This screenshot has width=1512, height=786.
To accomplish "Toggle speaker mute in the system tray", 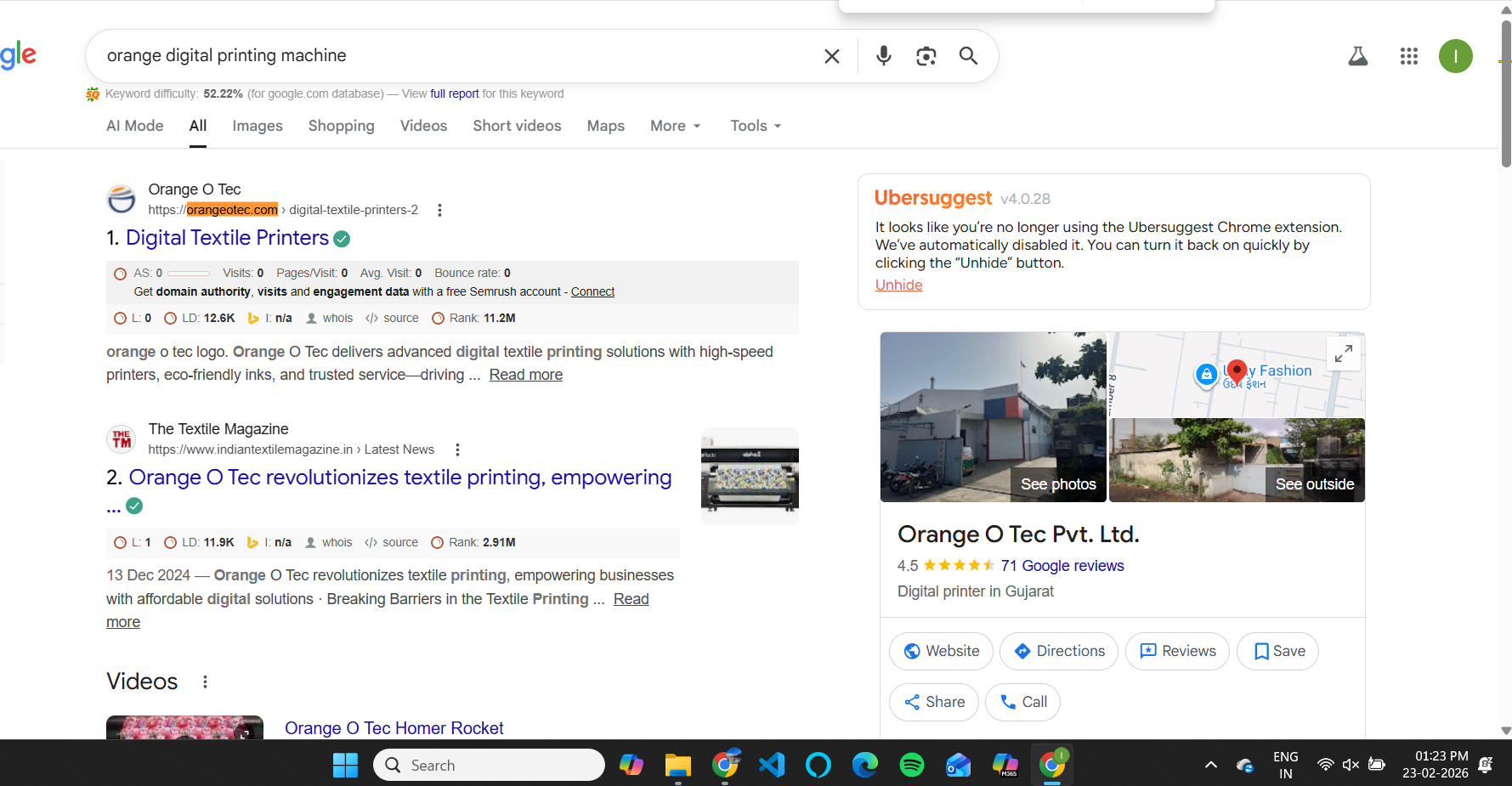I will (1351, 765).
